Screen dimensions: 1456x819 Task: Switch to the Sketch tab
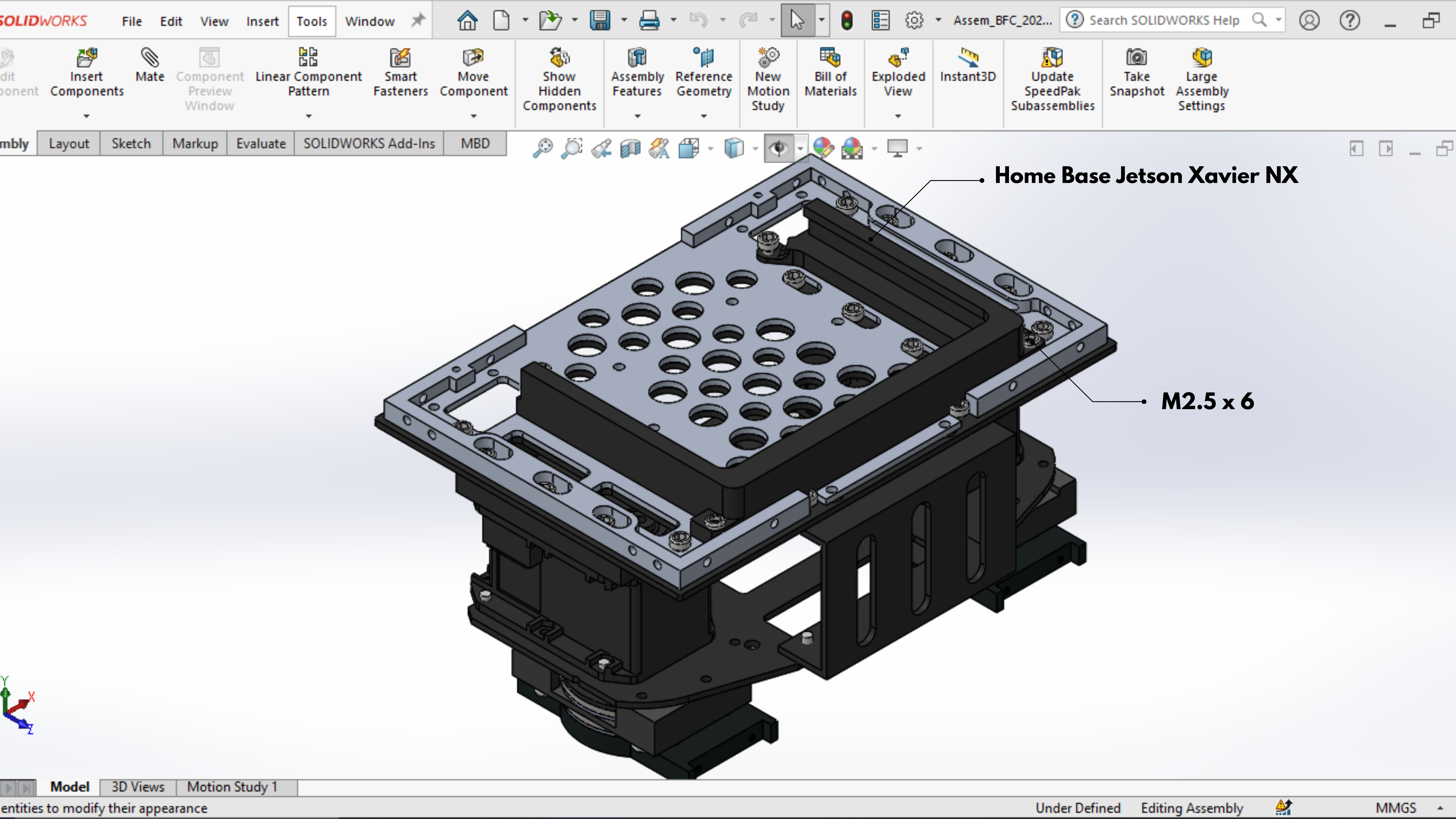131,144
